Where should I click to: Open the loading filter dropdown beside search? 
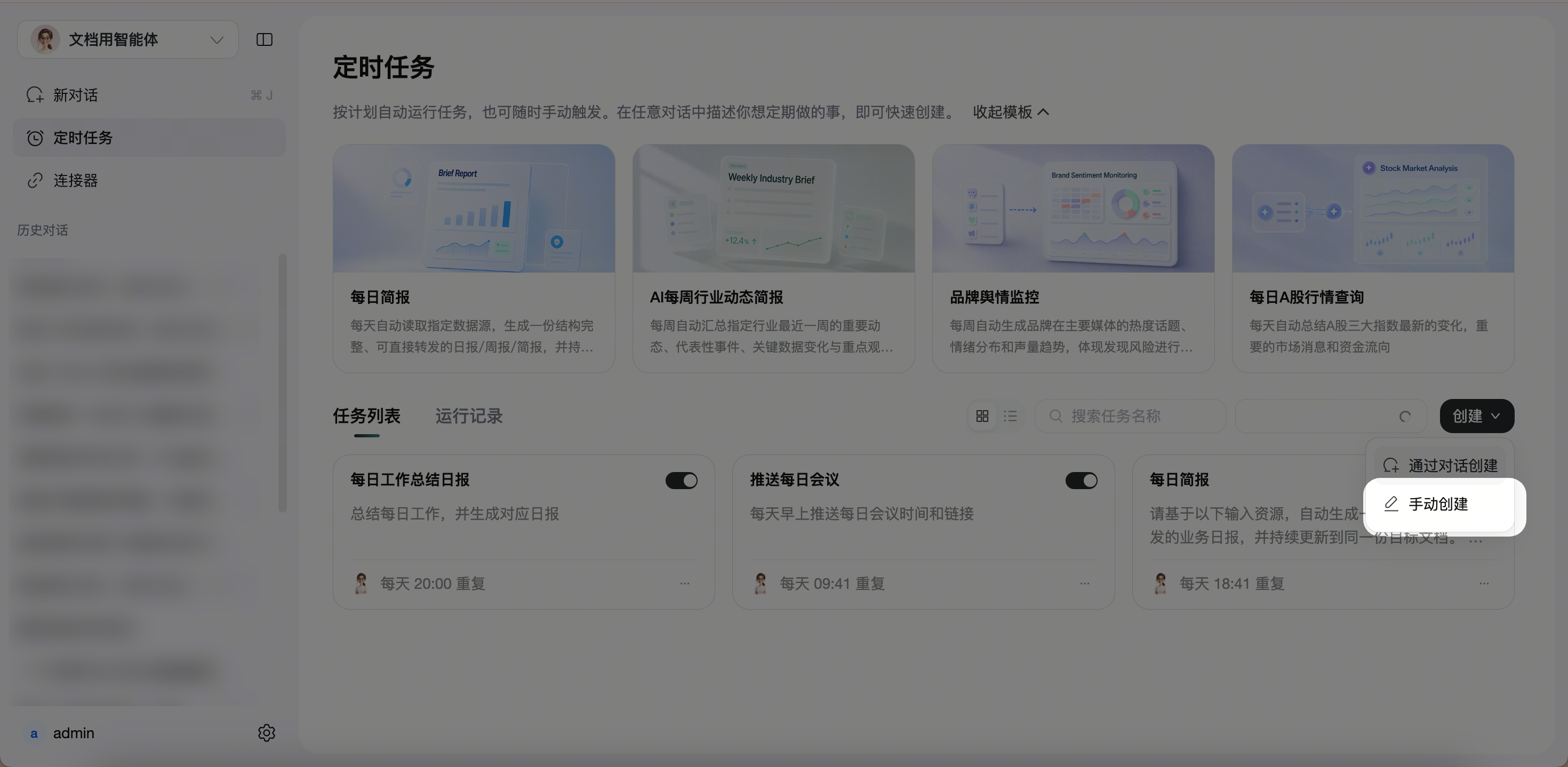(x=1331, y=416)
